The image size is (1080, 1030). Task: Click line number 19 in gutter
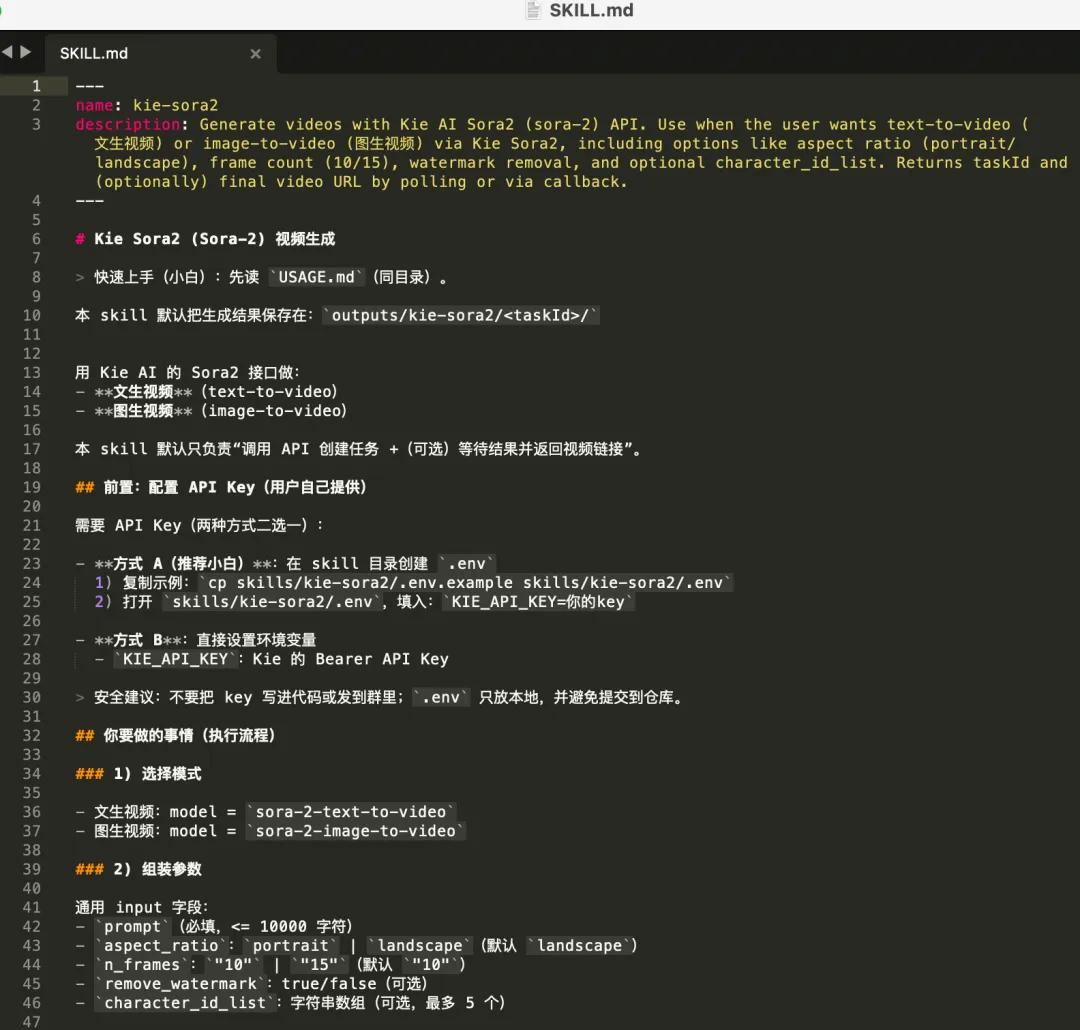32,487
